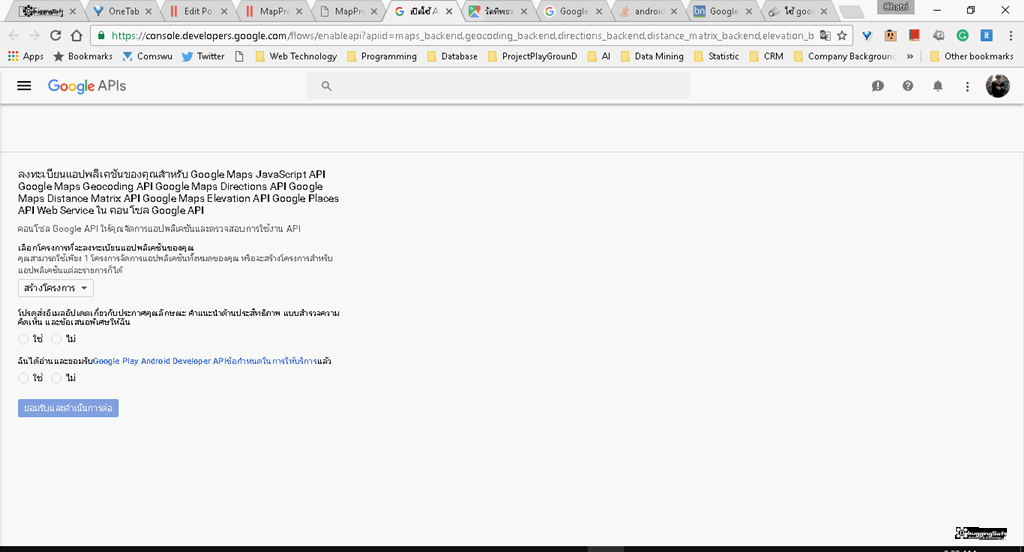Close the android tab
This screenshot has width=1024, height=552.
[674, 11]
